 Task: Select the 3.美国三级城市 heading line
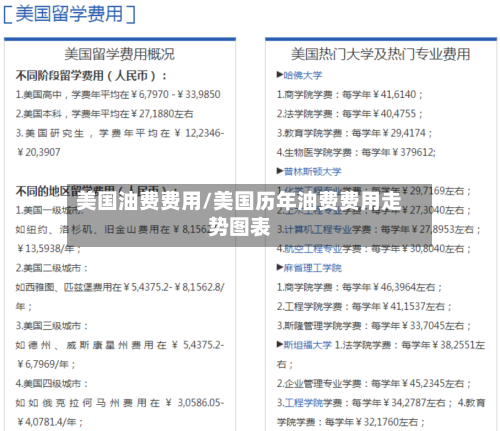52,326
